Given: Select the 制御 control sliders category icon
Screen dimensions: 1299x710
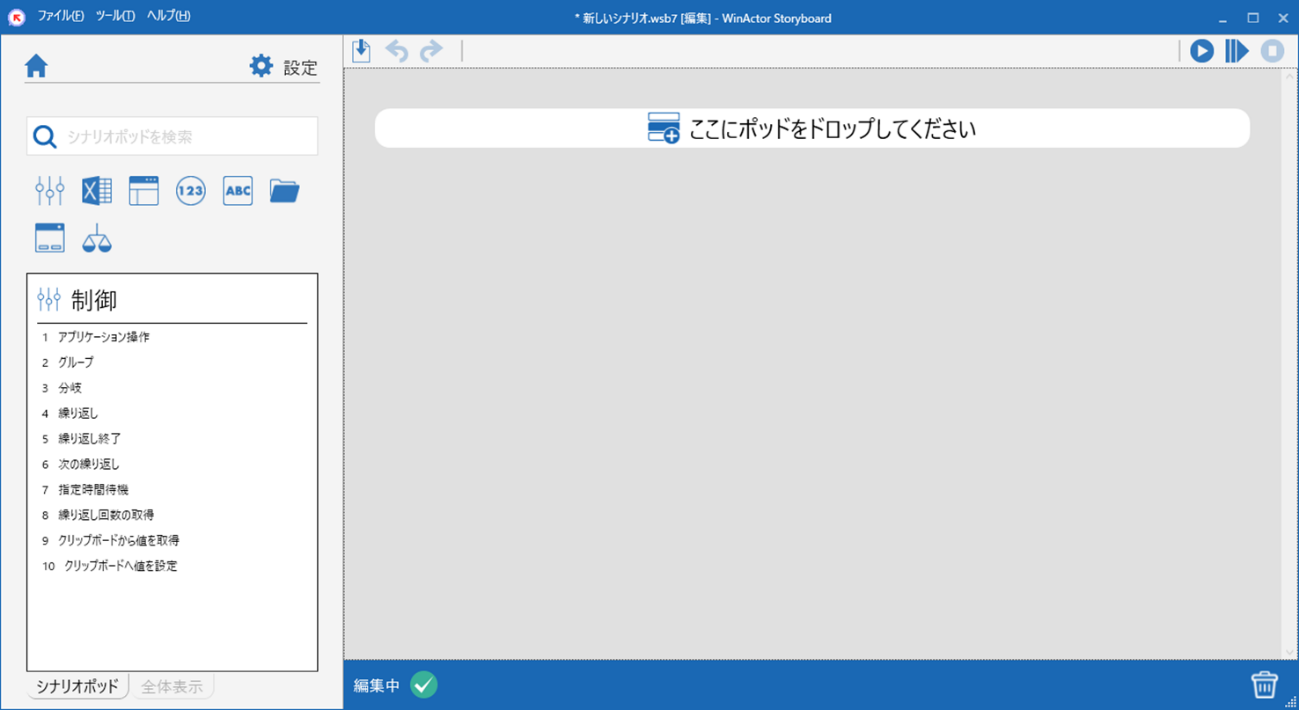Looking at the screenshot, I should click(49, 190).
